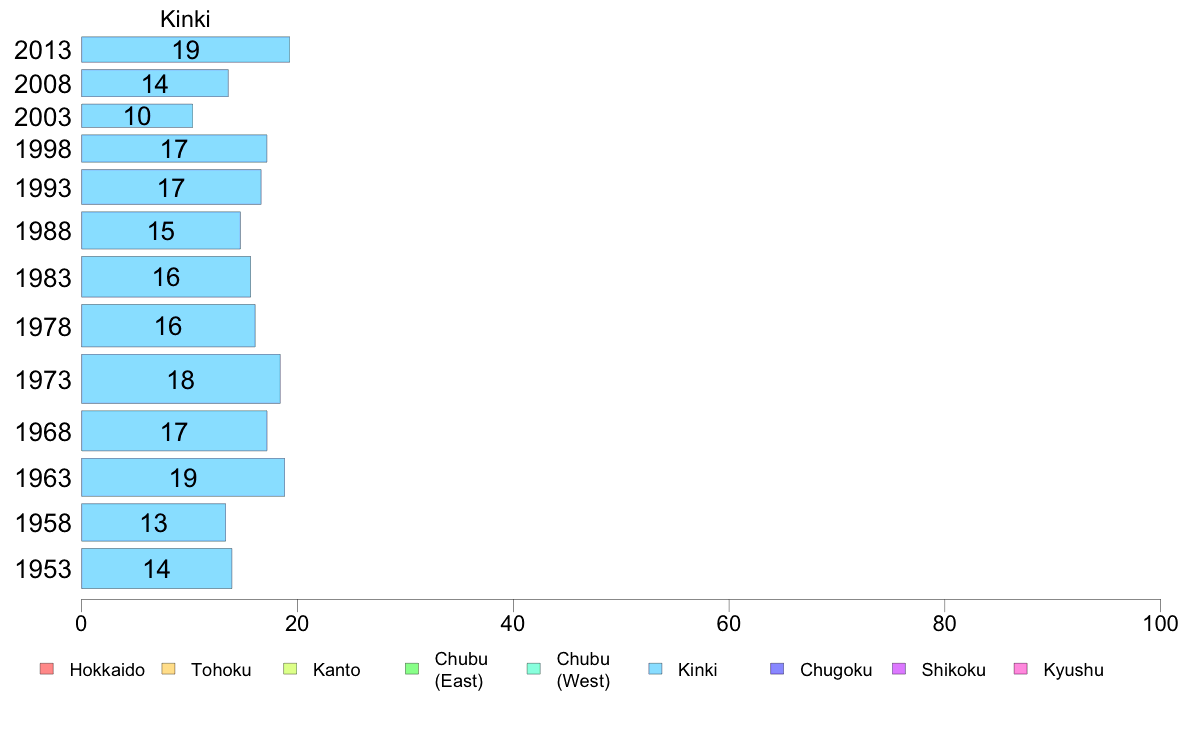Click the Shikoku purple legend swatch

[x=898, y=669]
